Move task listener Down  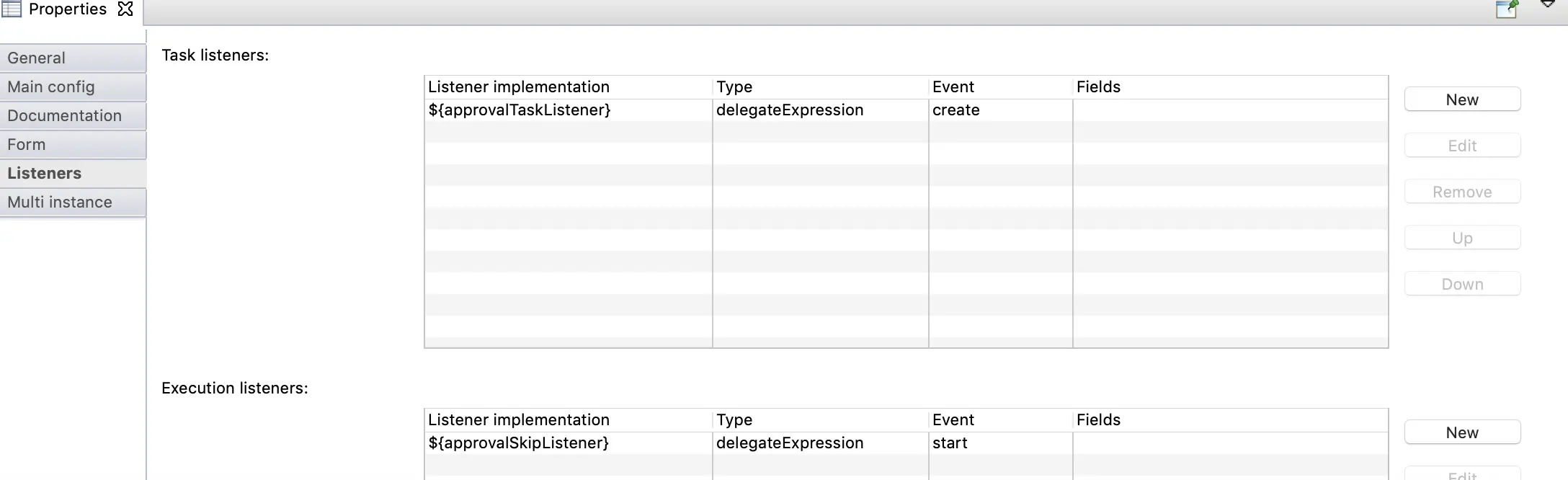1462,284
